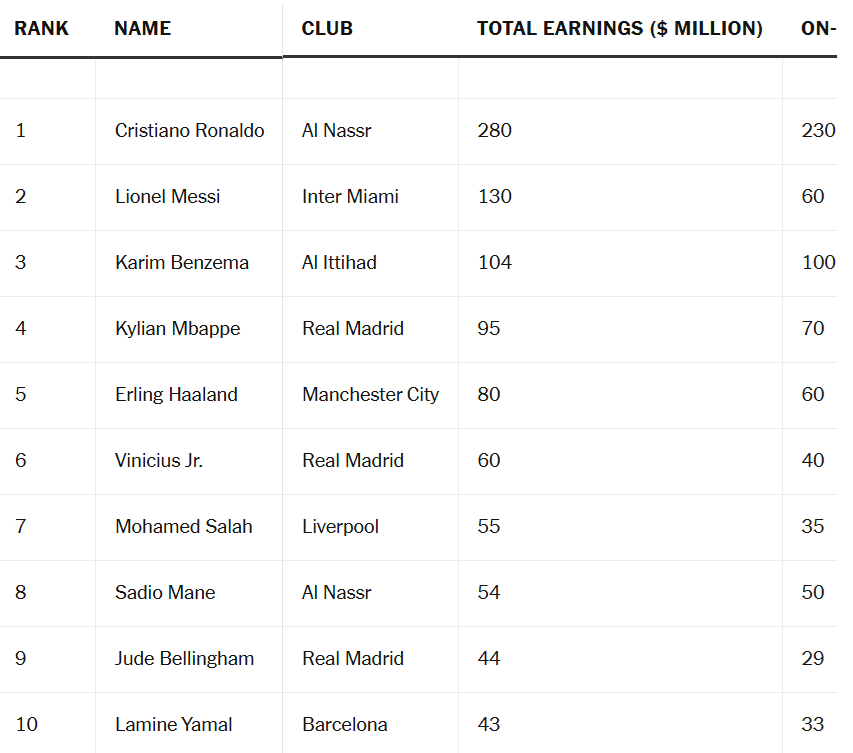853x753 pixels.
Task: Click on Karim Benzema's name
Action: point(181,263)
